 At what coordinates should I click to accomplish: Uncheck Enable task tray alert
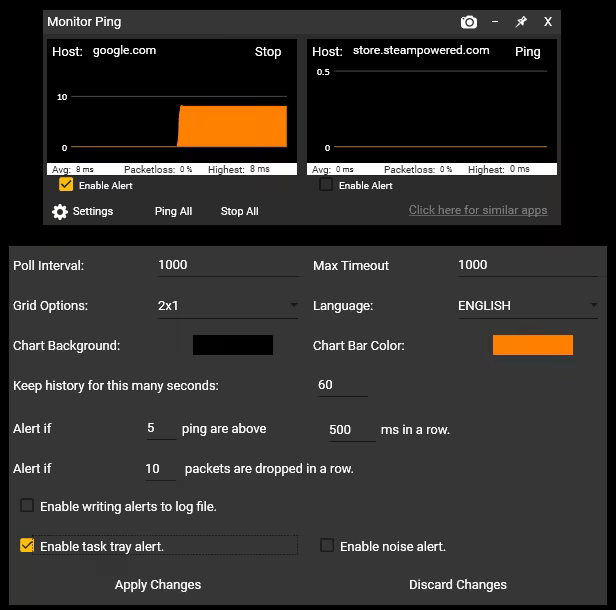tap(27, 546)
